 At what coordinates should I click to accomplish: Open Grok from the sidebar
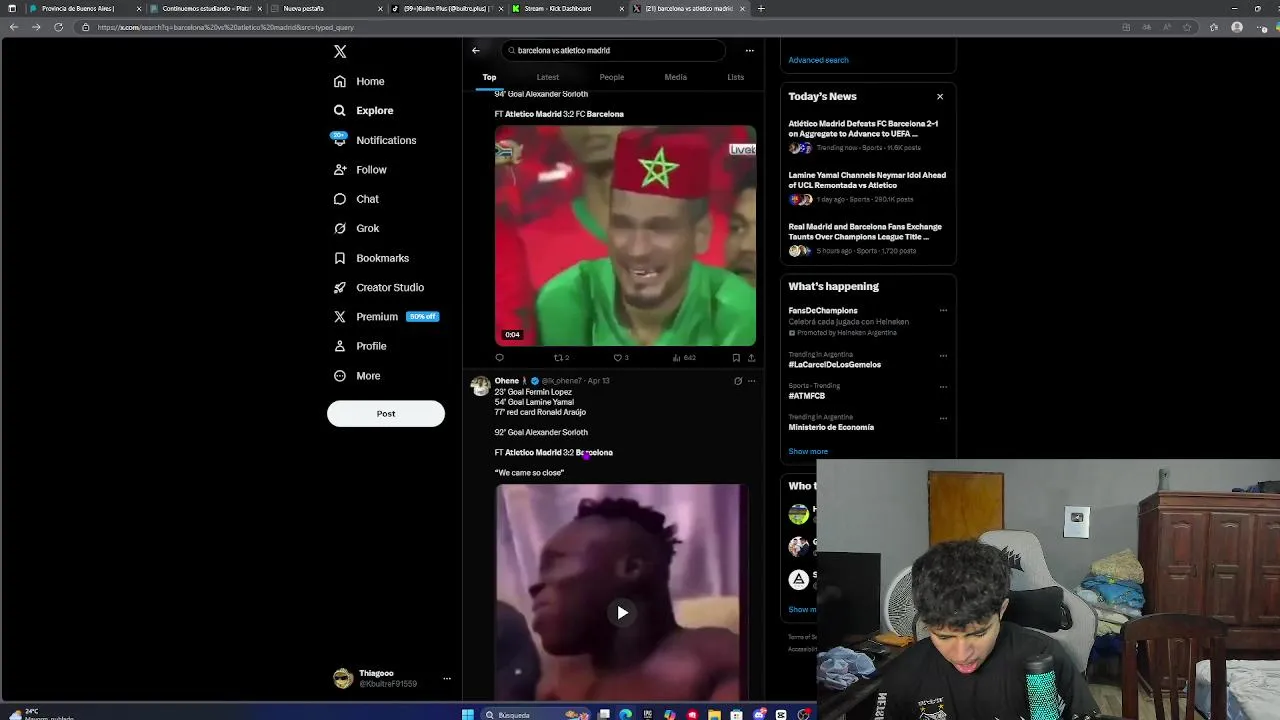(x=356, y=228)
